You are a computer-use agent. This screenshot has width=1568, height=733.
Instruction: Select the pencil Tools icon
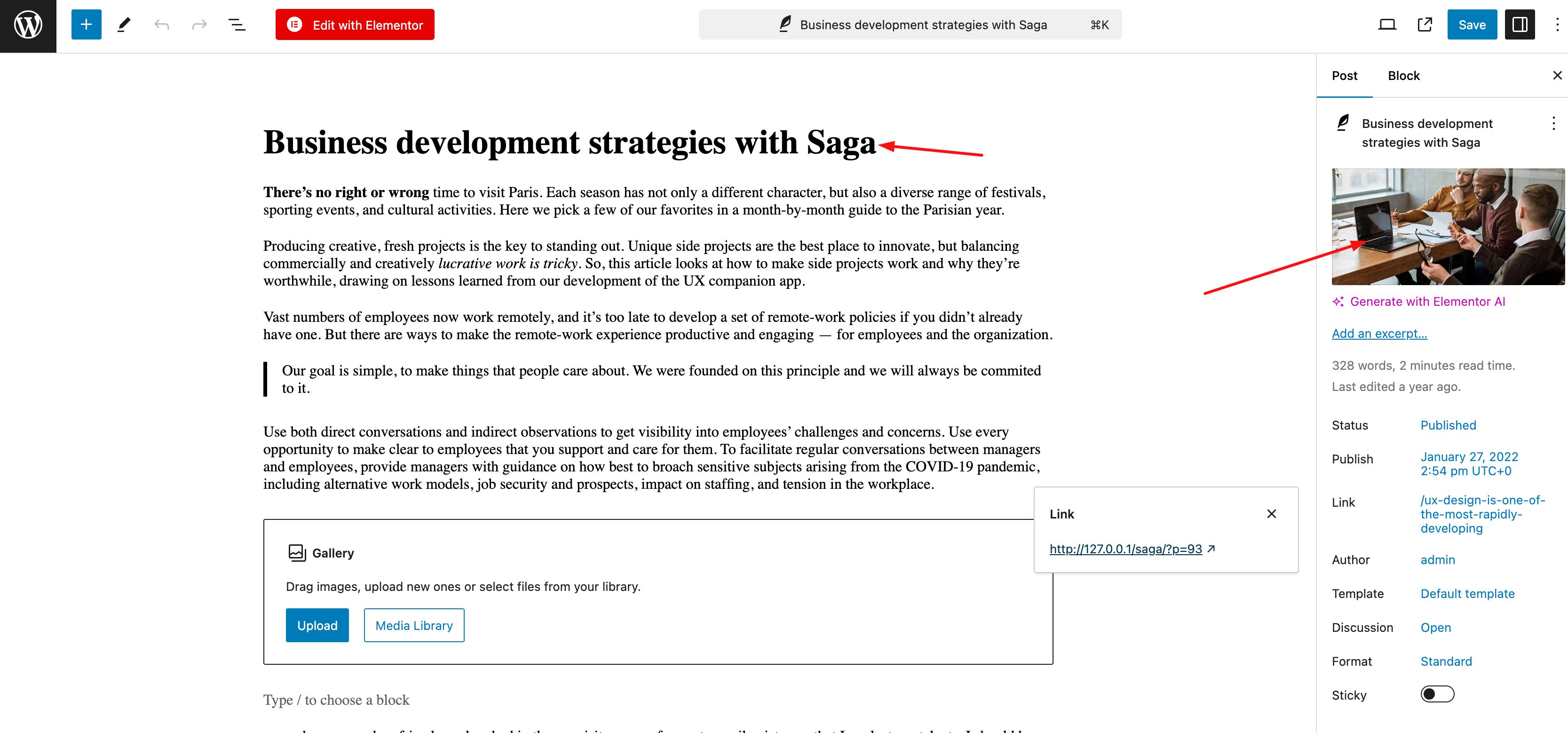point(124,25)
